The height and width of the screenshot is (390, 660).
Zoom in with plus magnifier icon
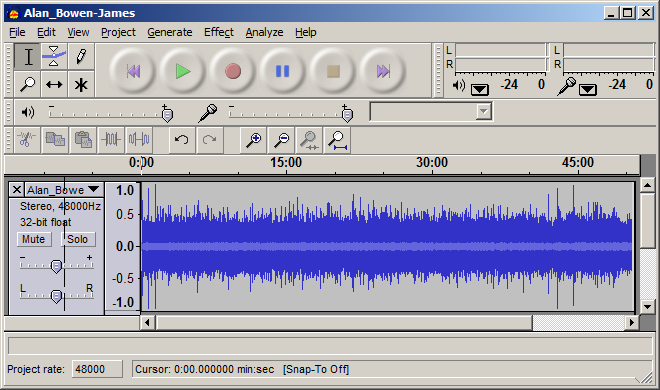coord(254,140)
